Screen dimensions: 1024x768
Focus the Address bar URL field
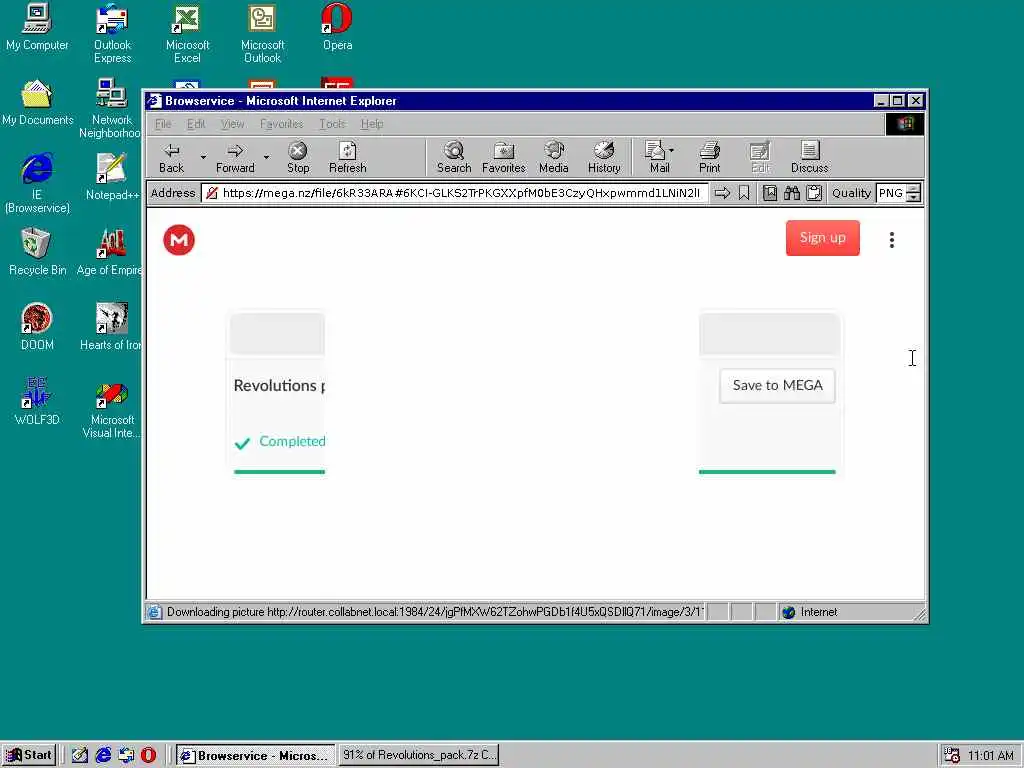click(455, 193)
